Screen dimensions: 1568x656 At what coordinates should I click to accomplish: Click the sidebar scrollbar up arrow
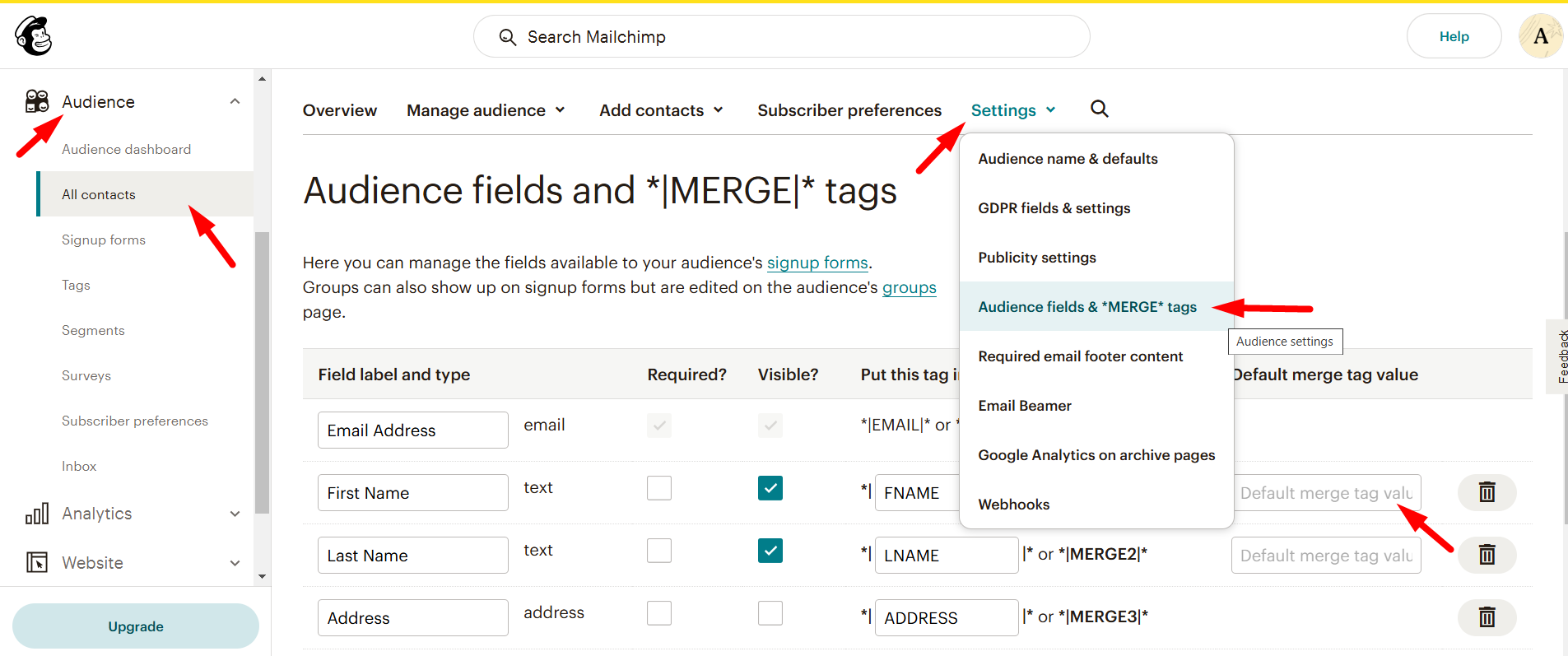click(x=263, y=79)
